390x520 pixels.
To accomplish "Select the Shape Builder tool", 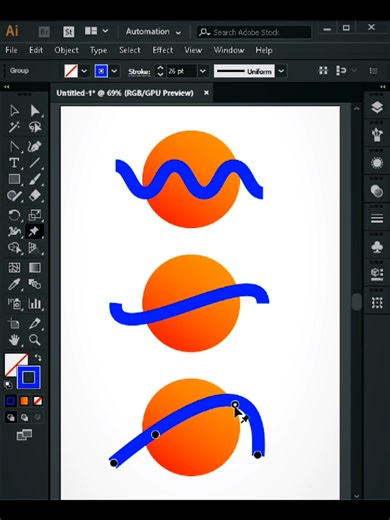I will pos(14,248).
